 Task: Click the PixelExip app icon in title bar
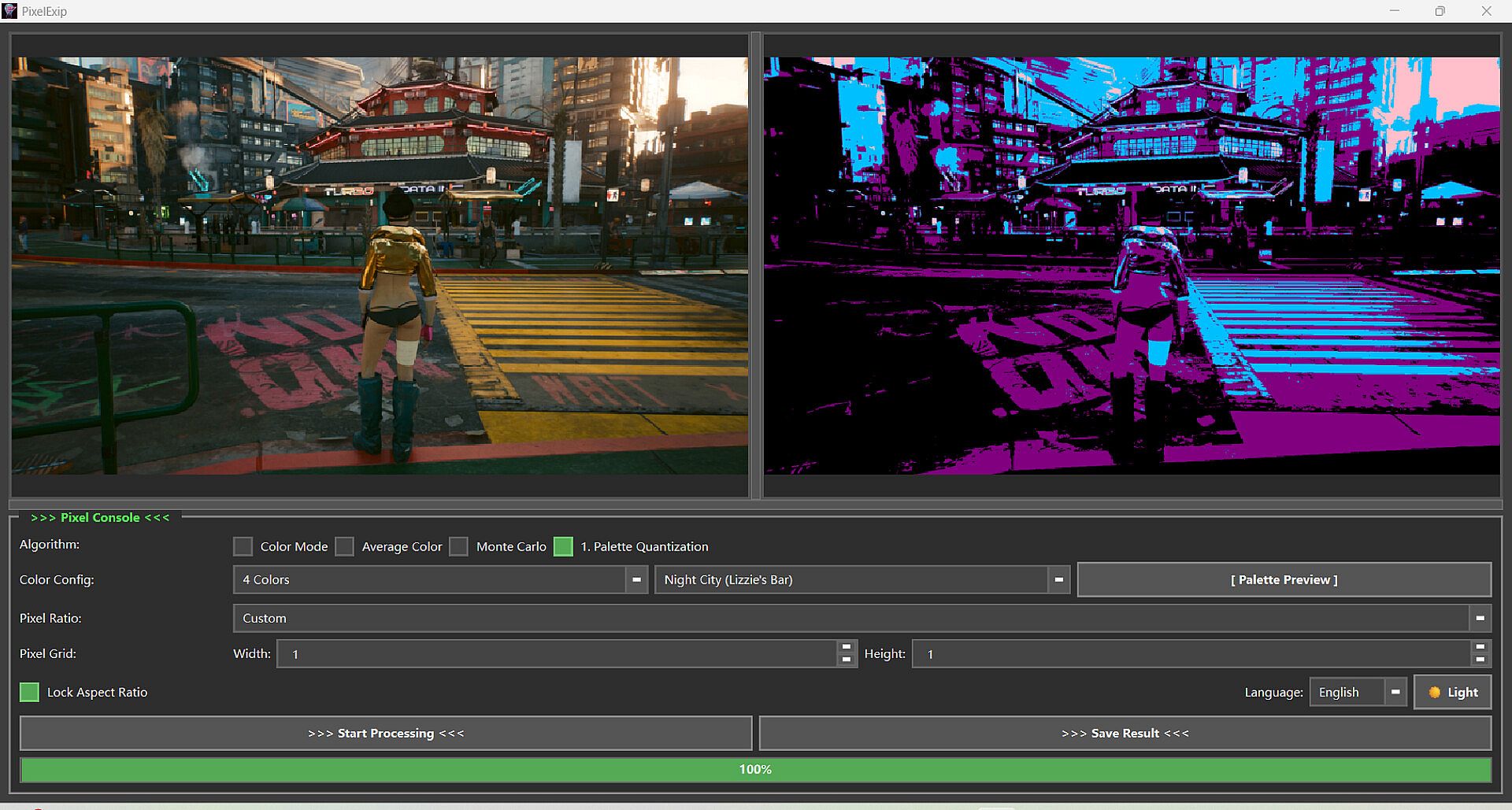click(10, 11)
